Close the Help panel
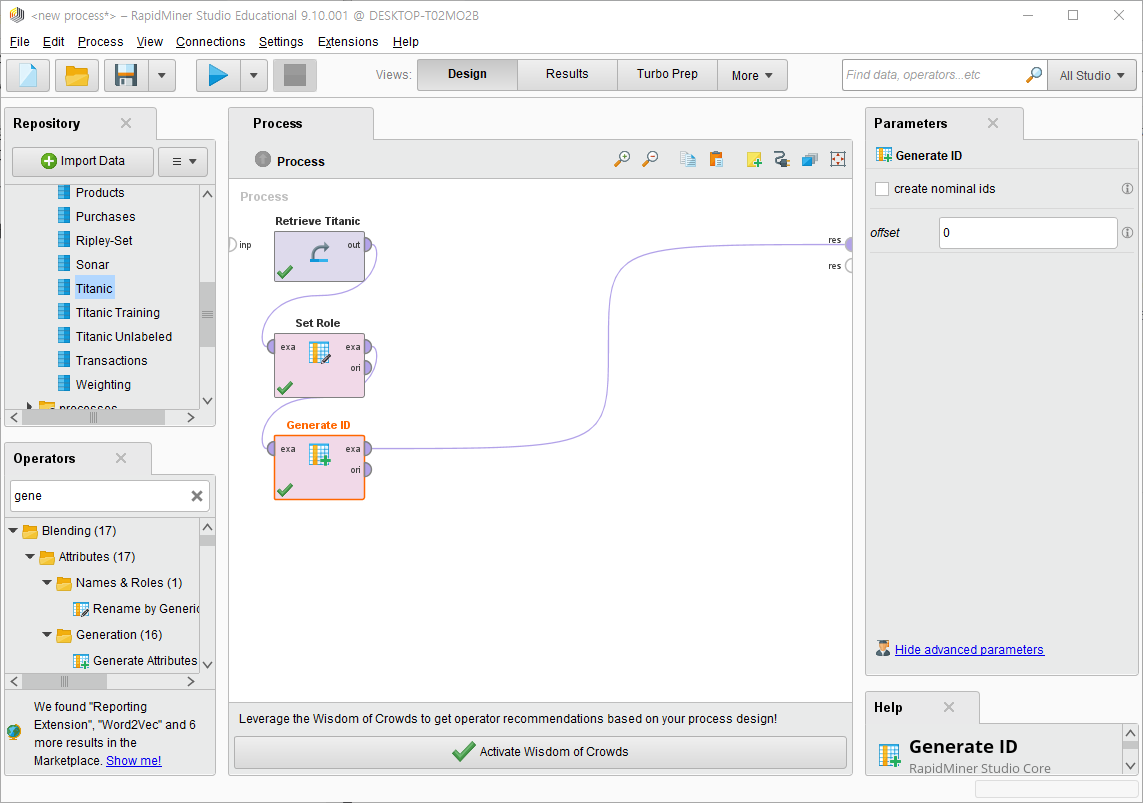 (948, 707)
